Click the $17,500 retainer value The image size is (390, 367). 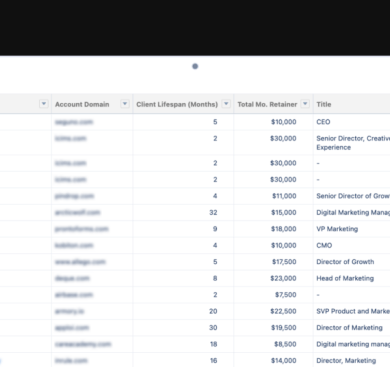point(284,262)
